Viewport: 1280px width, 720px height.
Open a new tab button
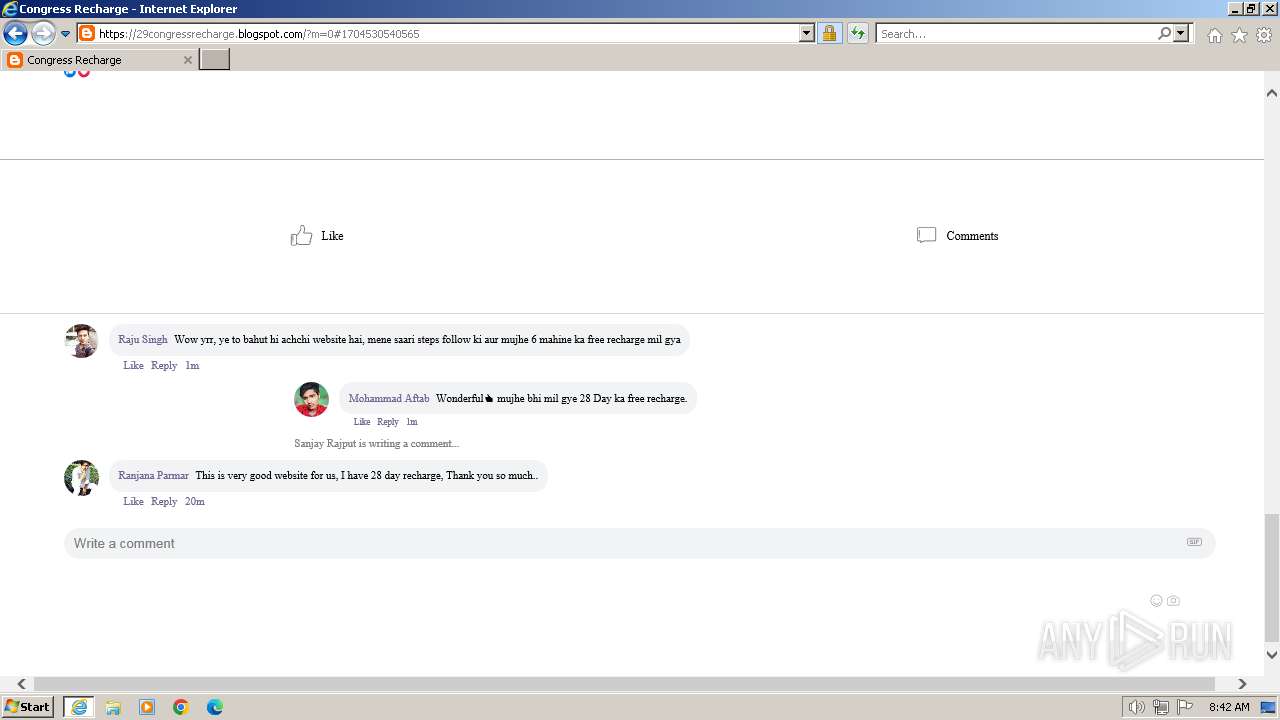coord(215,60)
